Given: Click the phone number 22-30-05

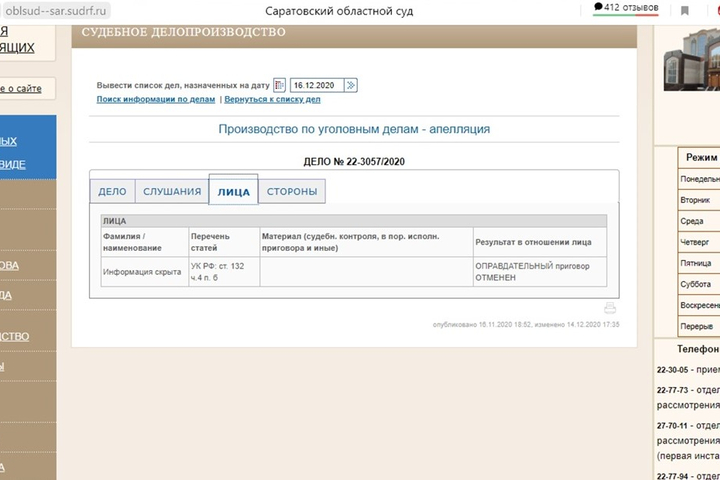Looking at the screenshot, I should pos(672,370).
